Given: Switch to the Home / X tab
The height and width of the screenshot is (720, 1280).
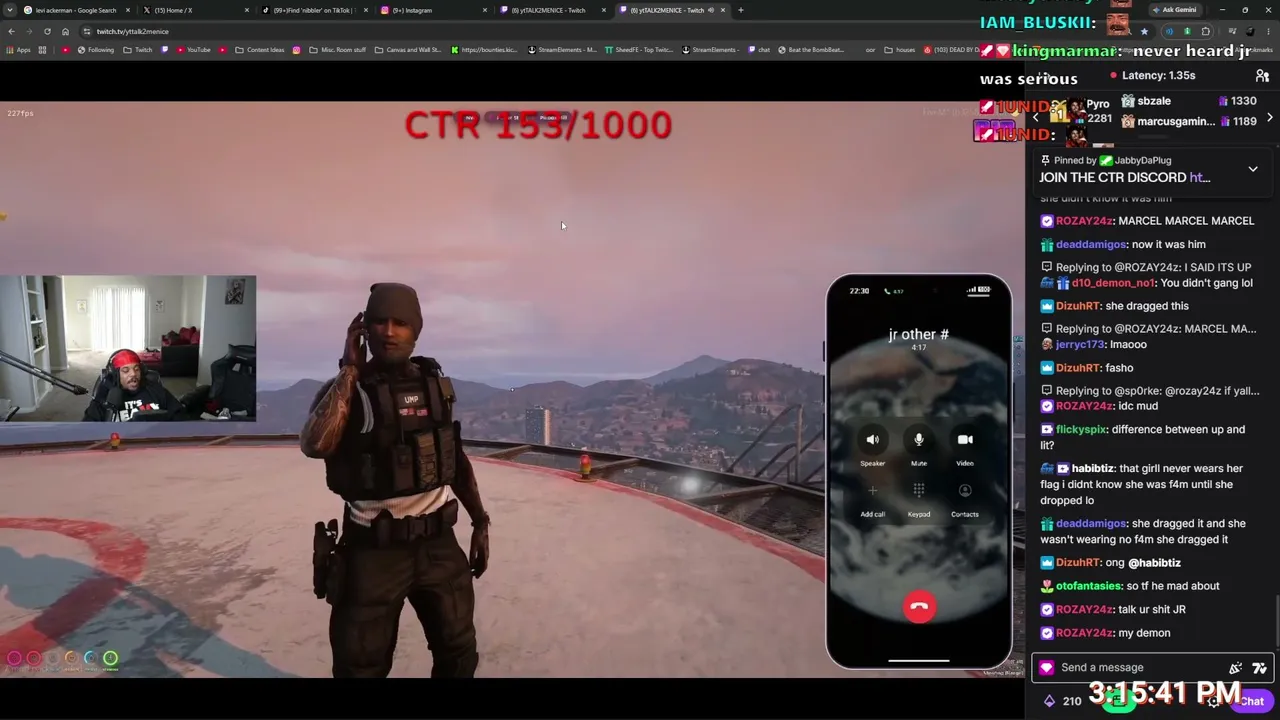Looking at the screenshot, I should pyautogui.click(x=195, y=10).
